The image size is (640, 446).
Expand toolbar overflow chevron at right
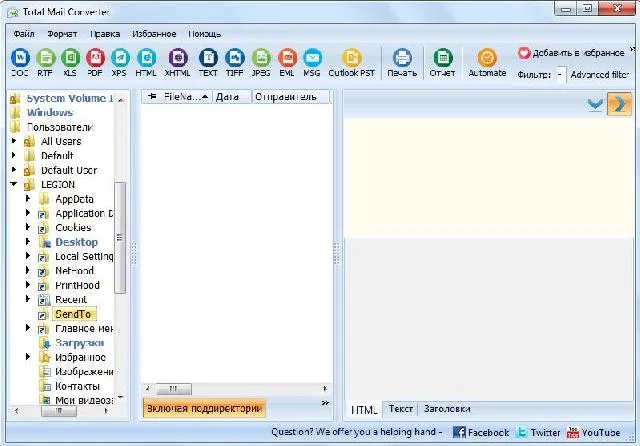tap(632, 49)
